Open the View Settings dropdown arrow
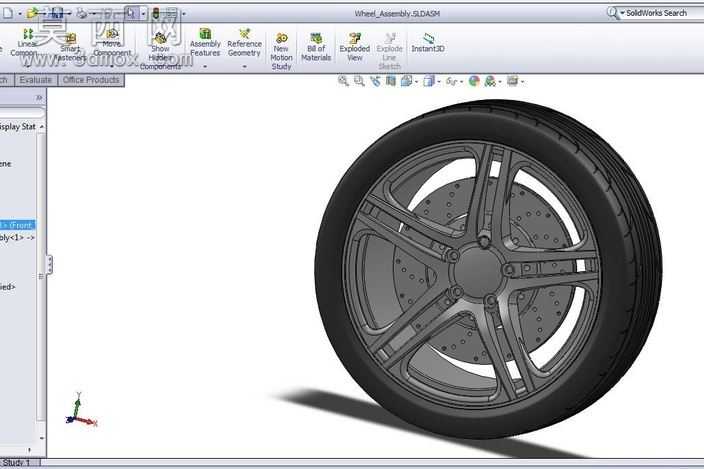Image resolution: width=704 pixels, height=469 pixels. click(523, 82)
